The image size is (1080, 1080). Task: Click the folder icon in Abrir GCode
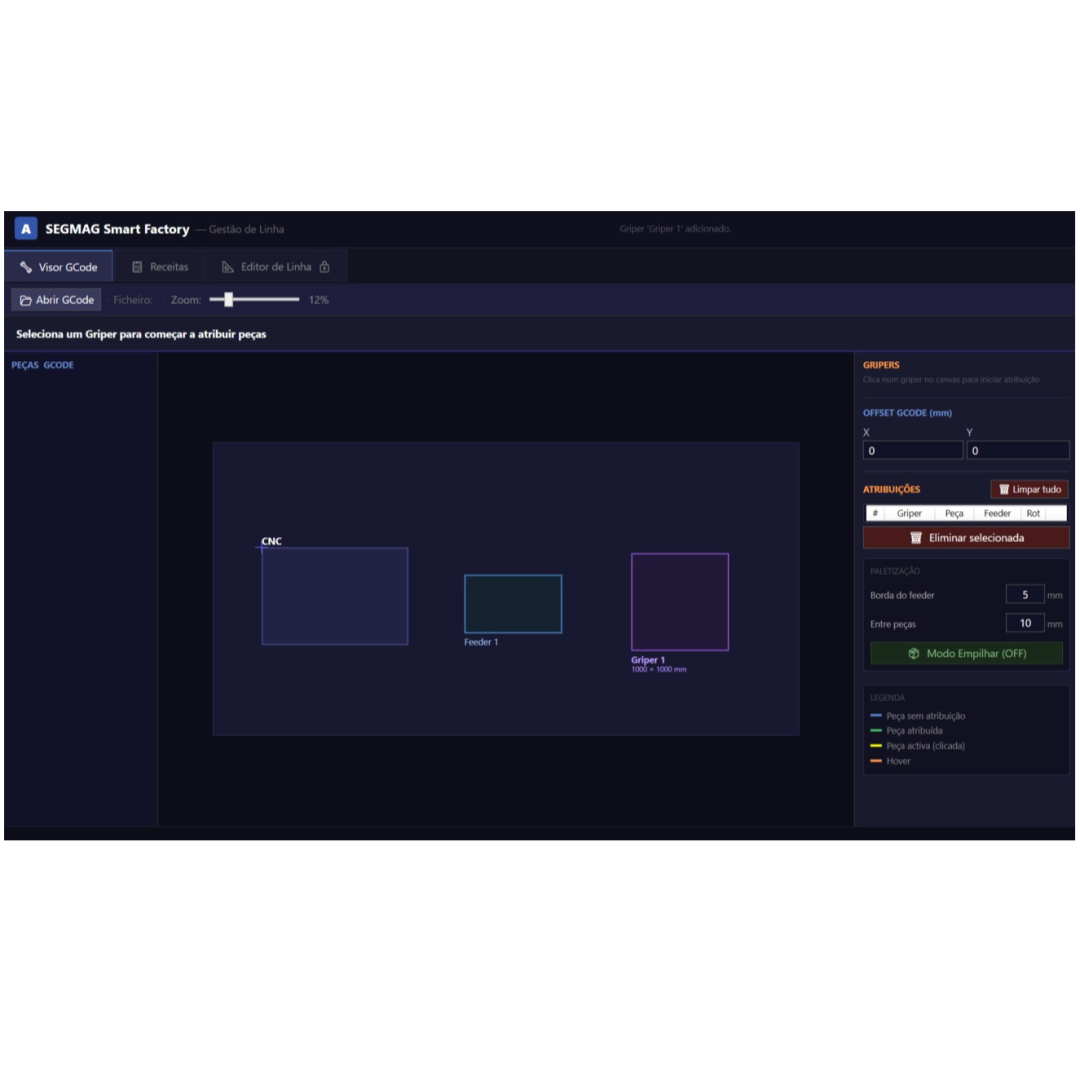[25, 300]
